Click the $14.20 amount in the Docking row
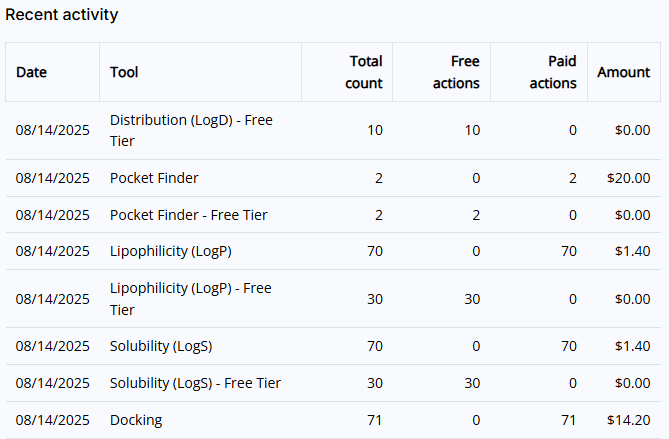Screen dimensions: 669x439 coord(629,420)
